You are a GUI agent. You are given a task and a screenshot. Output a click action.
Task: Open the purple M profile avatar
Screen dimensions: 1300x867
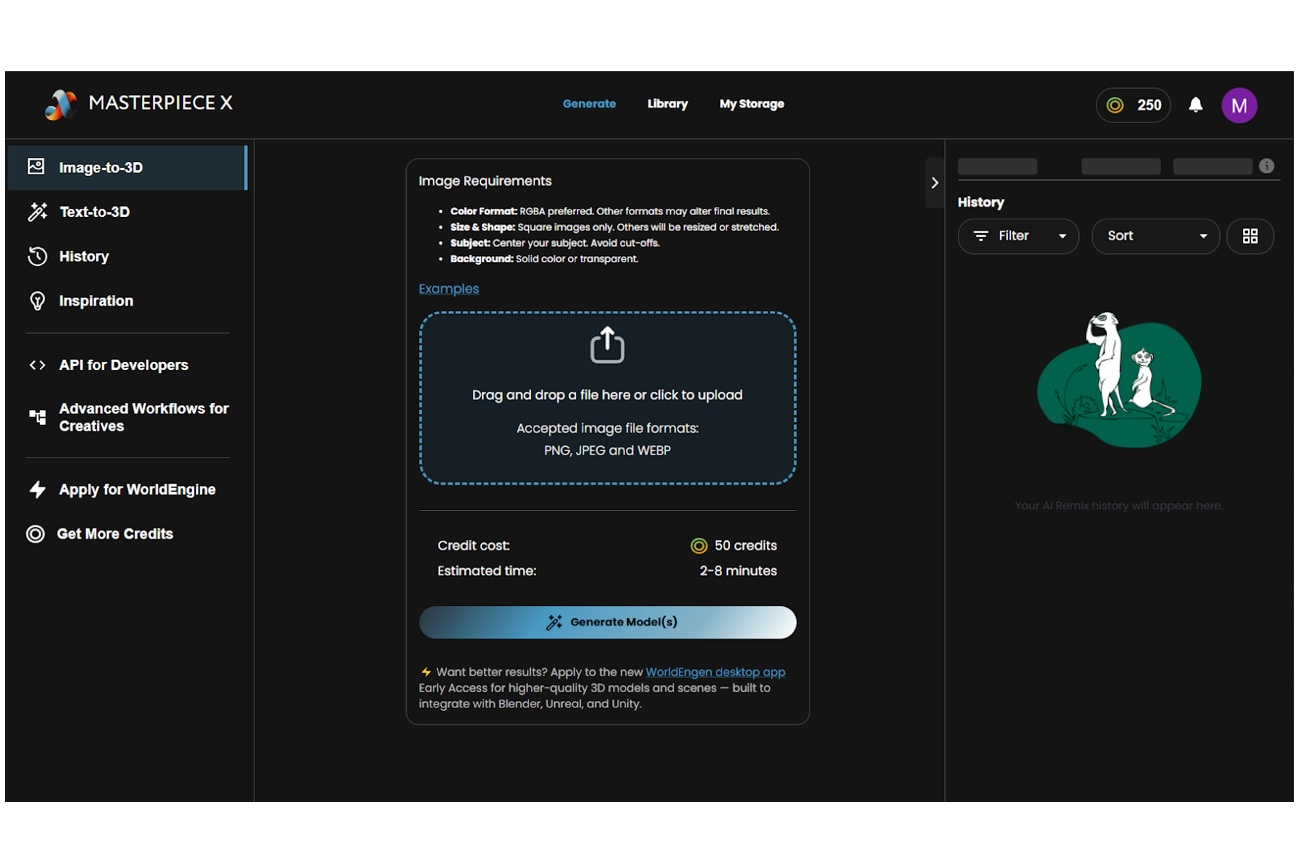1239,105
